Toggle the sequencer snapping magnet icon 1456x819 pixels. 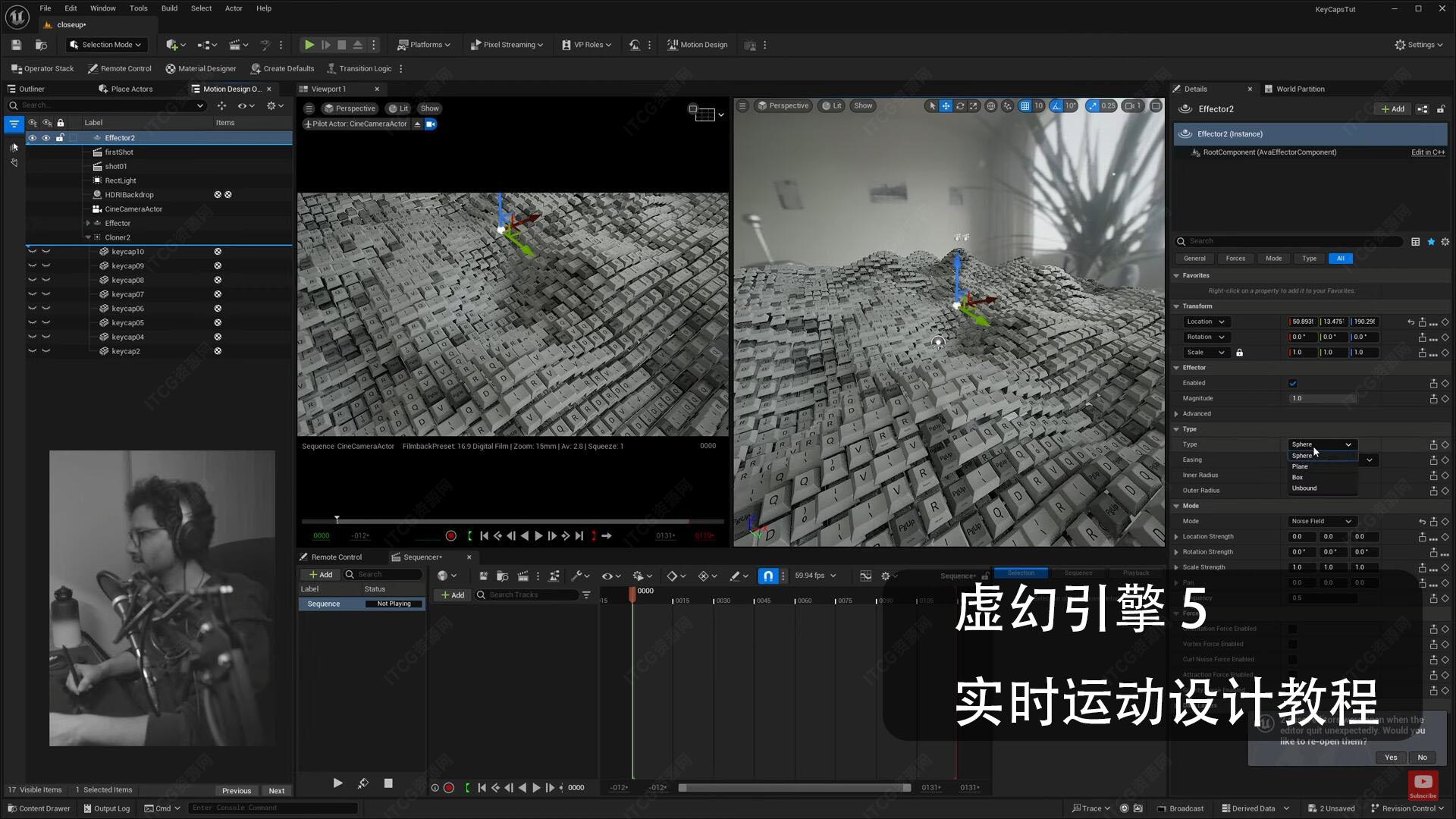[768, 576]
